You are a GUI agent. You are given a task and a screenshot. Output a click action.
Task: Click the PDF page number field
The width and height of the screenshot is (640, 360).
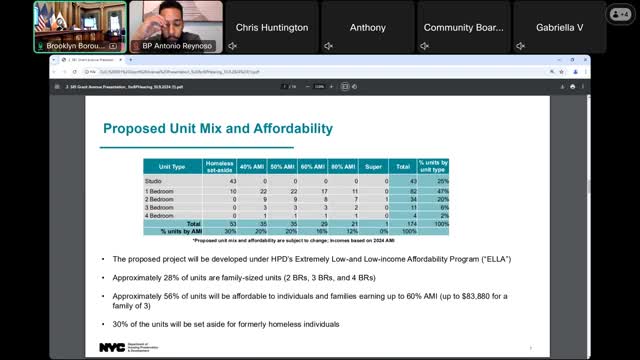(x=284, y=87)
